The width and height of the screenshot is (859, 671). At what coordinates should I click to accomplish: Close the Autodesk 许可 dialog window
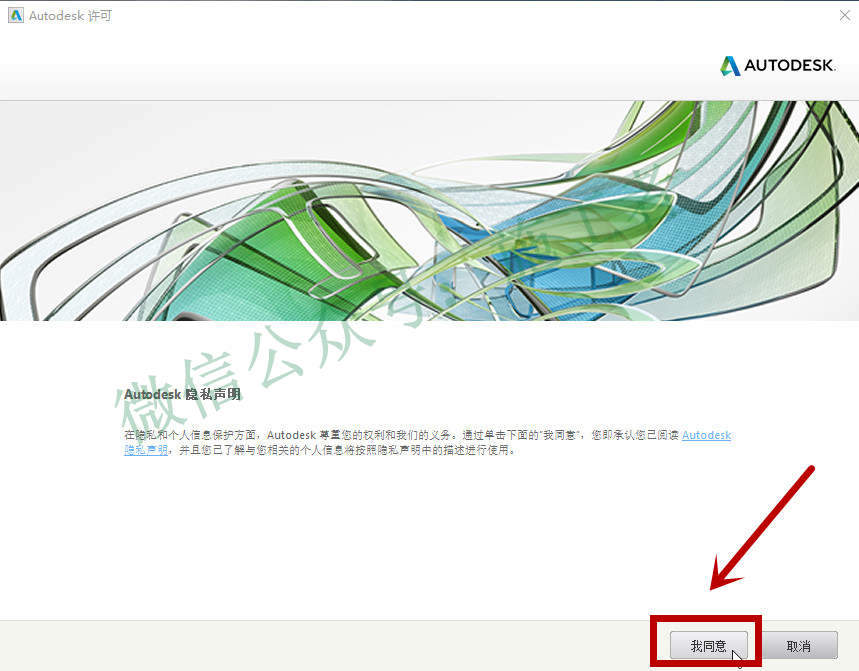tap(845, 15)
